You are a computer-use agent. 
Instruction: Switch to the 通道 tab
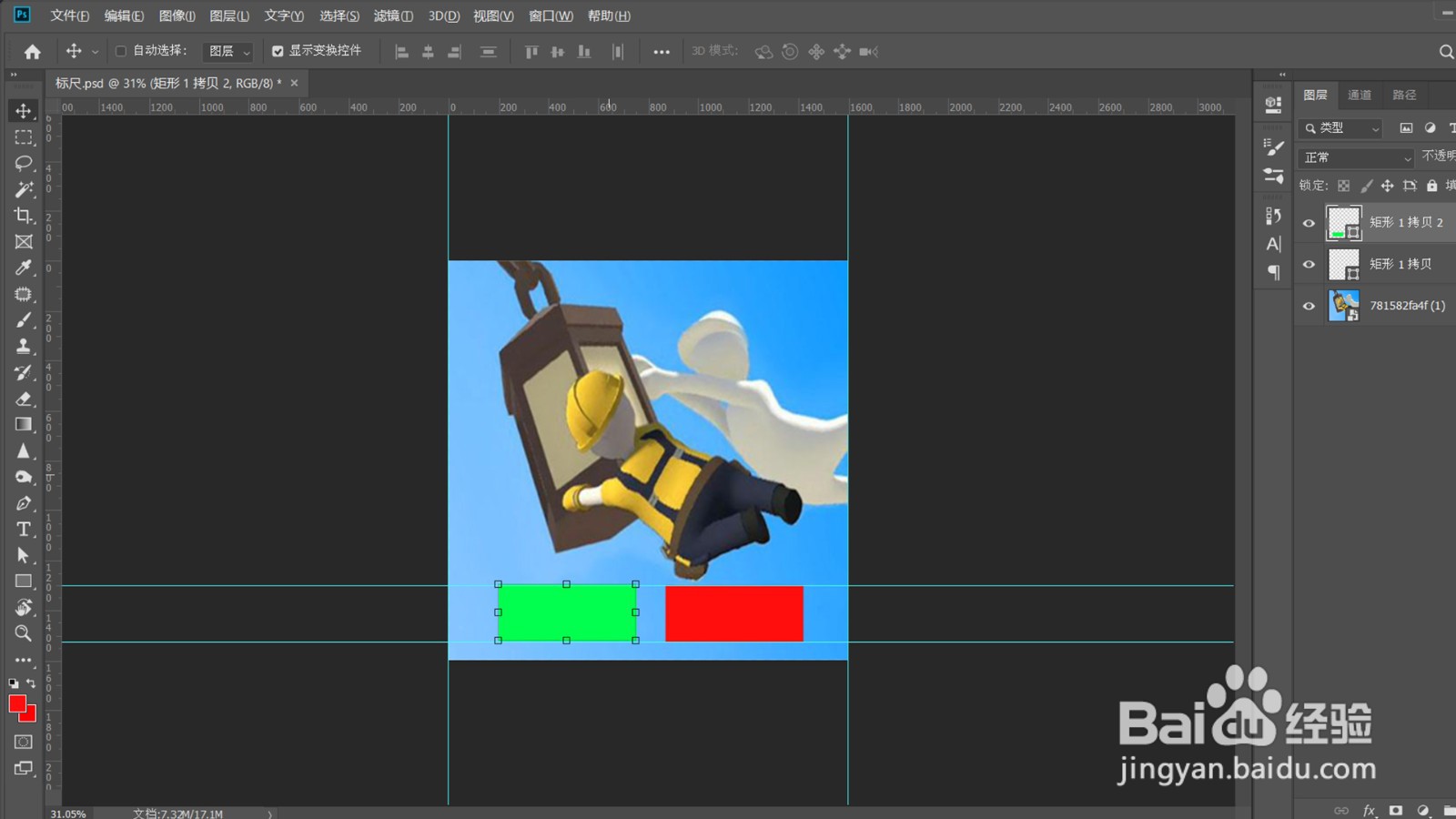click(1360, 95)
